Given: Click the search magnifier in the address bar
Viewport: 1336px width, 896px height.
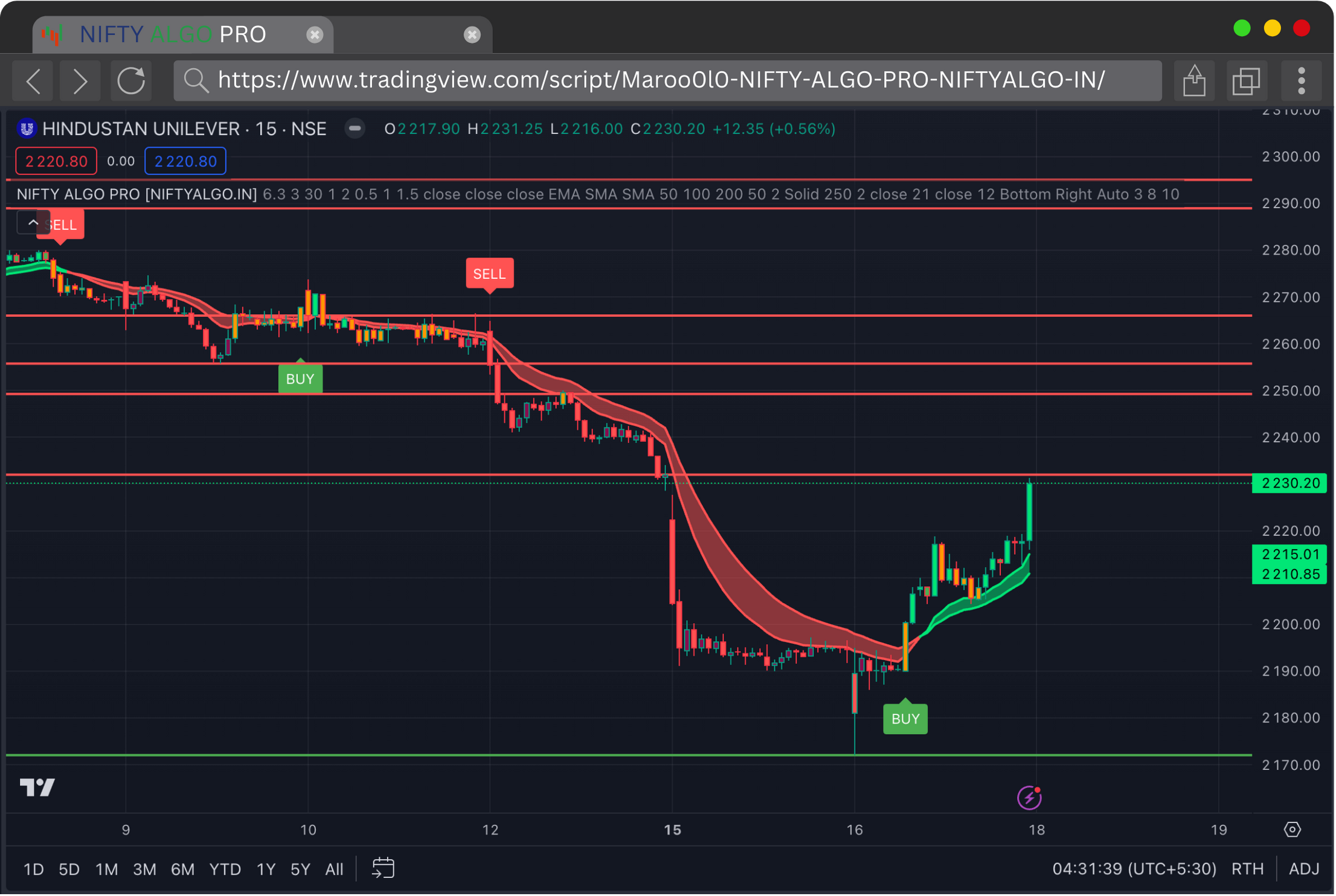Looking at the screenshot, I should (x=196, y=80).
